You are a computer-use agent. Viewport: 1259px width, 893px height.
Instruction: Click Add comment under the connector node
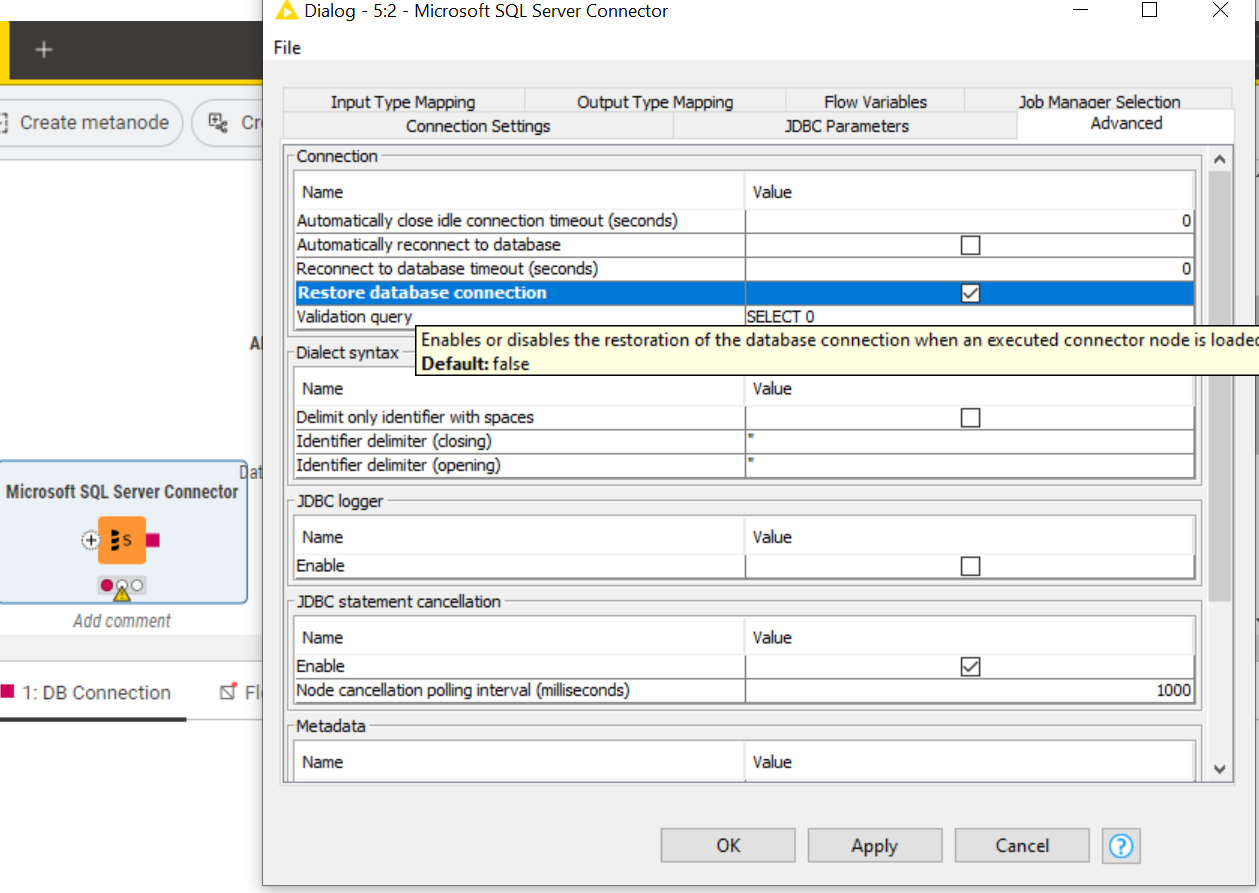pyautogui.click(x=122, y=621)
